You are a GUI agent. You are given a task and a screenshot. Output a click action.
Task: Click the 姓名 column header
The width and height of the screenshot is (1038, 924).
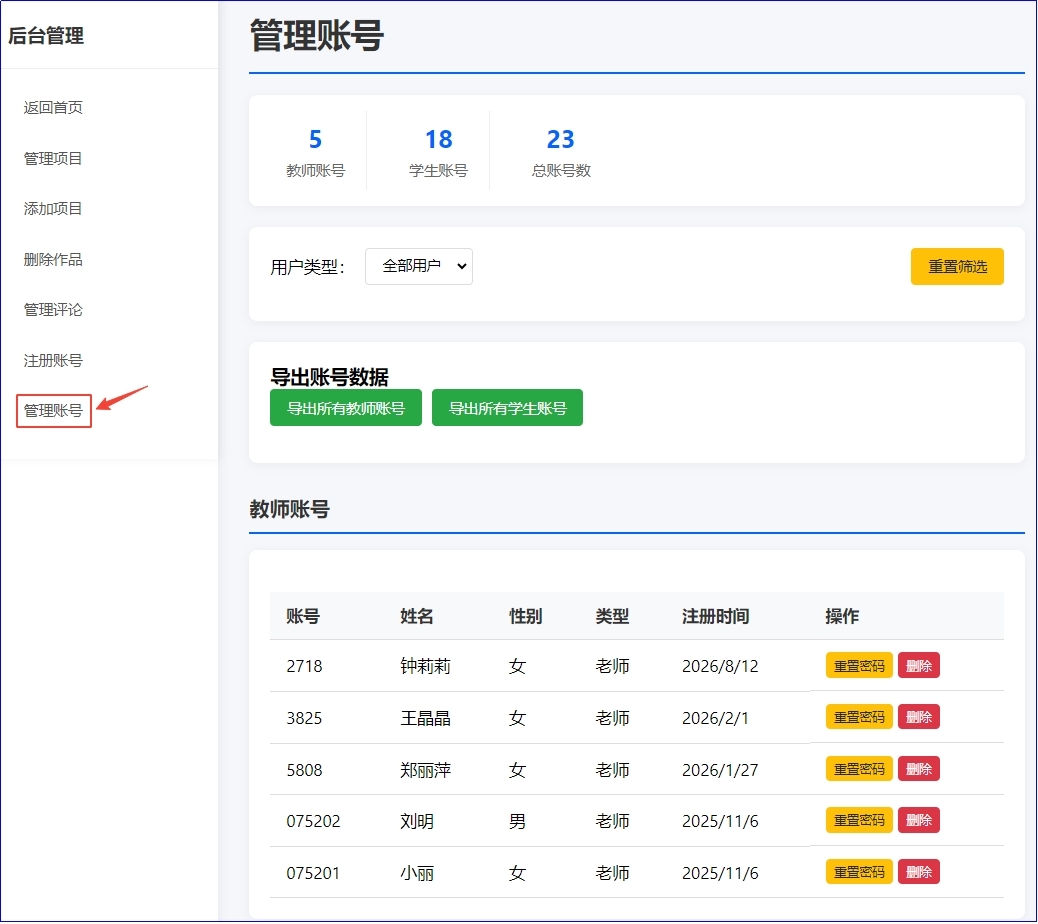[x=417, y=616]
